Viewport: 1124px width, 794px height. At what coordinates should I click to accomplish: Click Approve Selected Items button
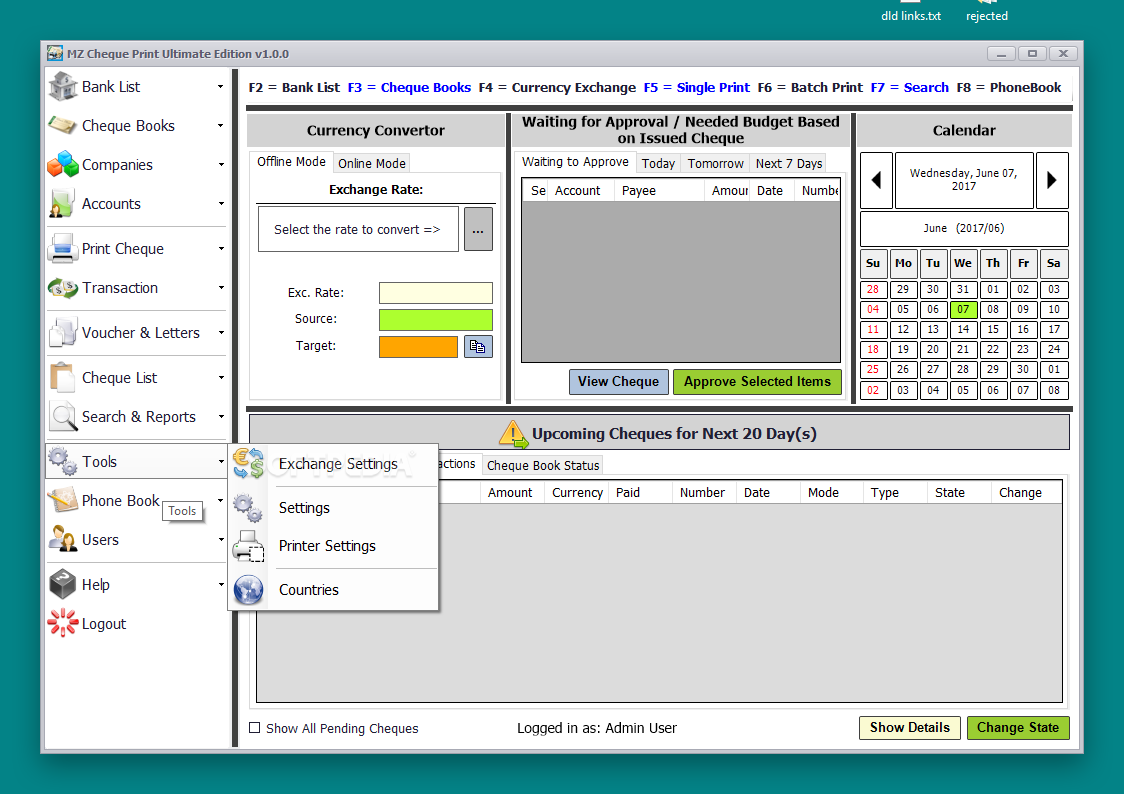[757, 382]
